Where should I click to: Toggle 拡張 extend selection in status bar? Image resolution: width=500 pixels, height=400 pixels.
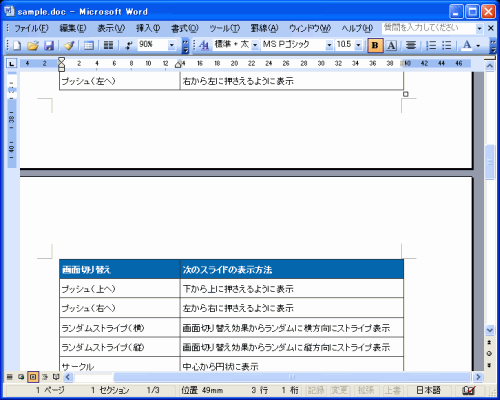pos(366,390)
